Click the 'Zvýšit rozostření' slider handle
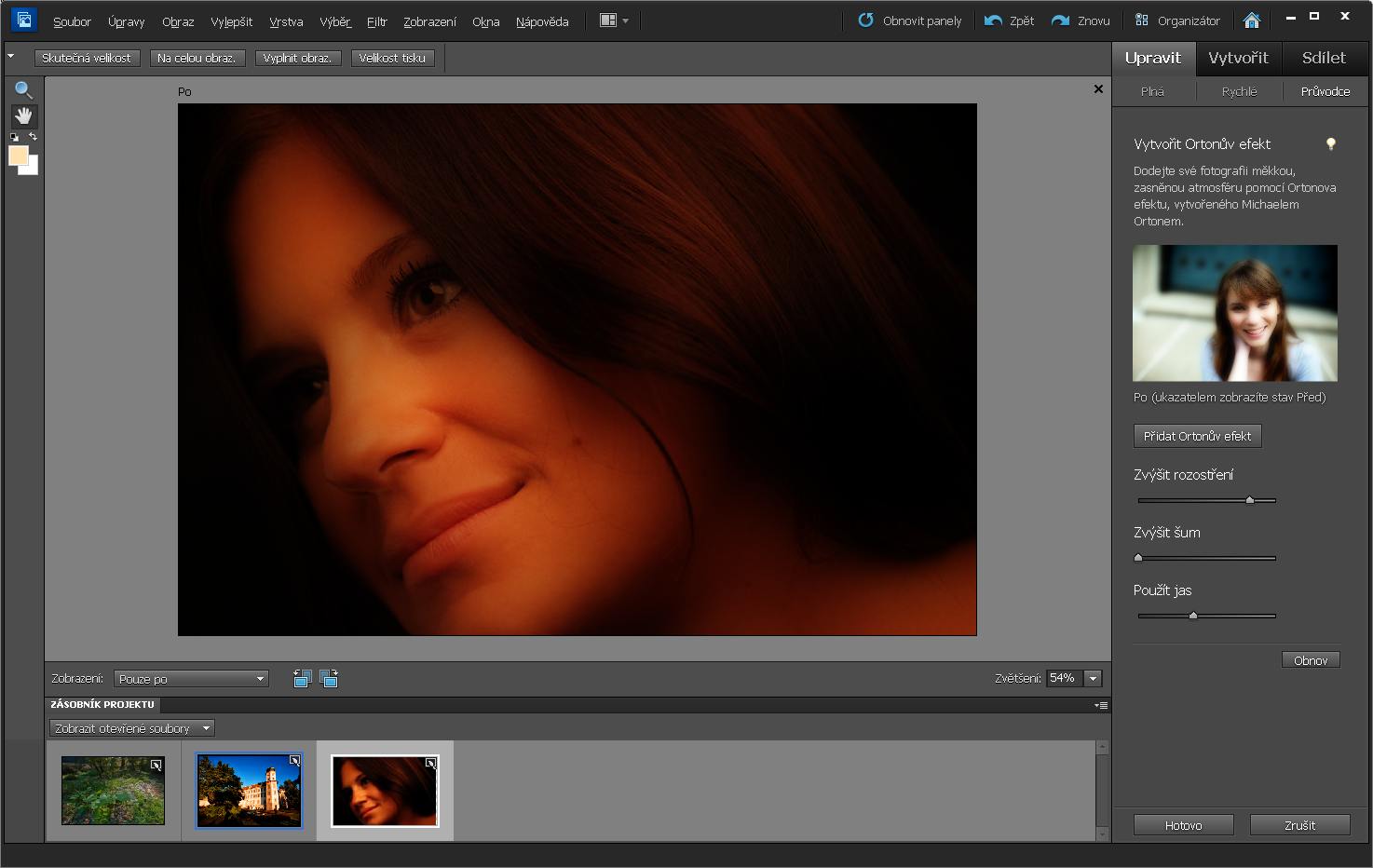The width and height of the screenshot is (1373, 868). coord(1250,500)
